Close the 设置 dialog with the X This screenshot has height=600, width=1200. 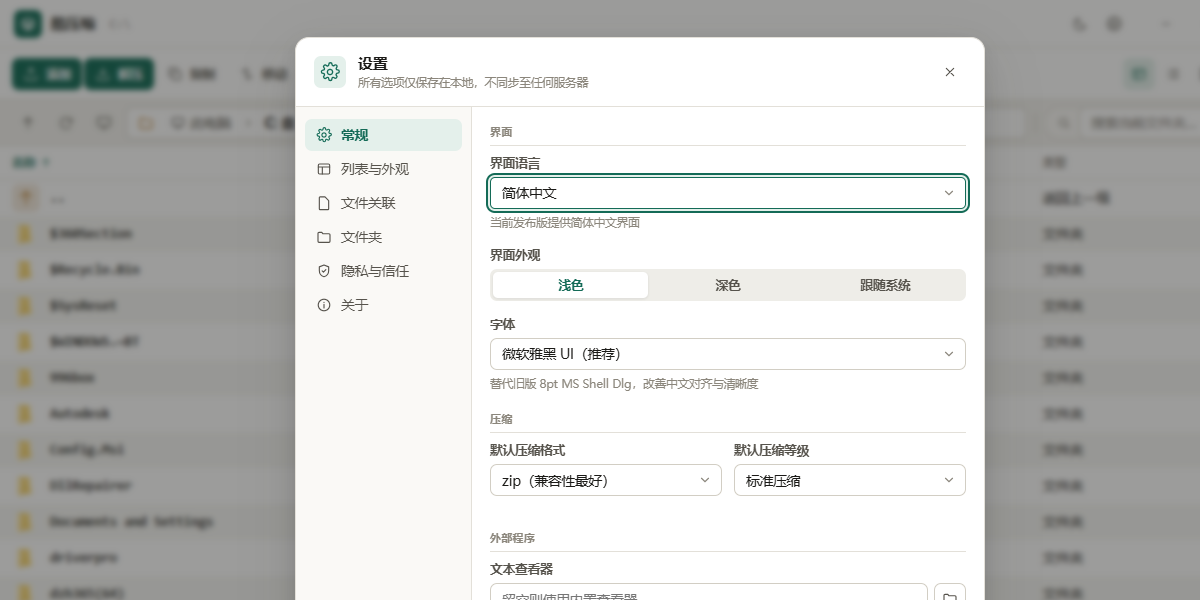[x=950, y=72]
